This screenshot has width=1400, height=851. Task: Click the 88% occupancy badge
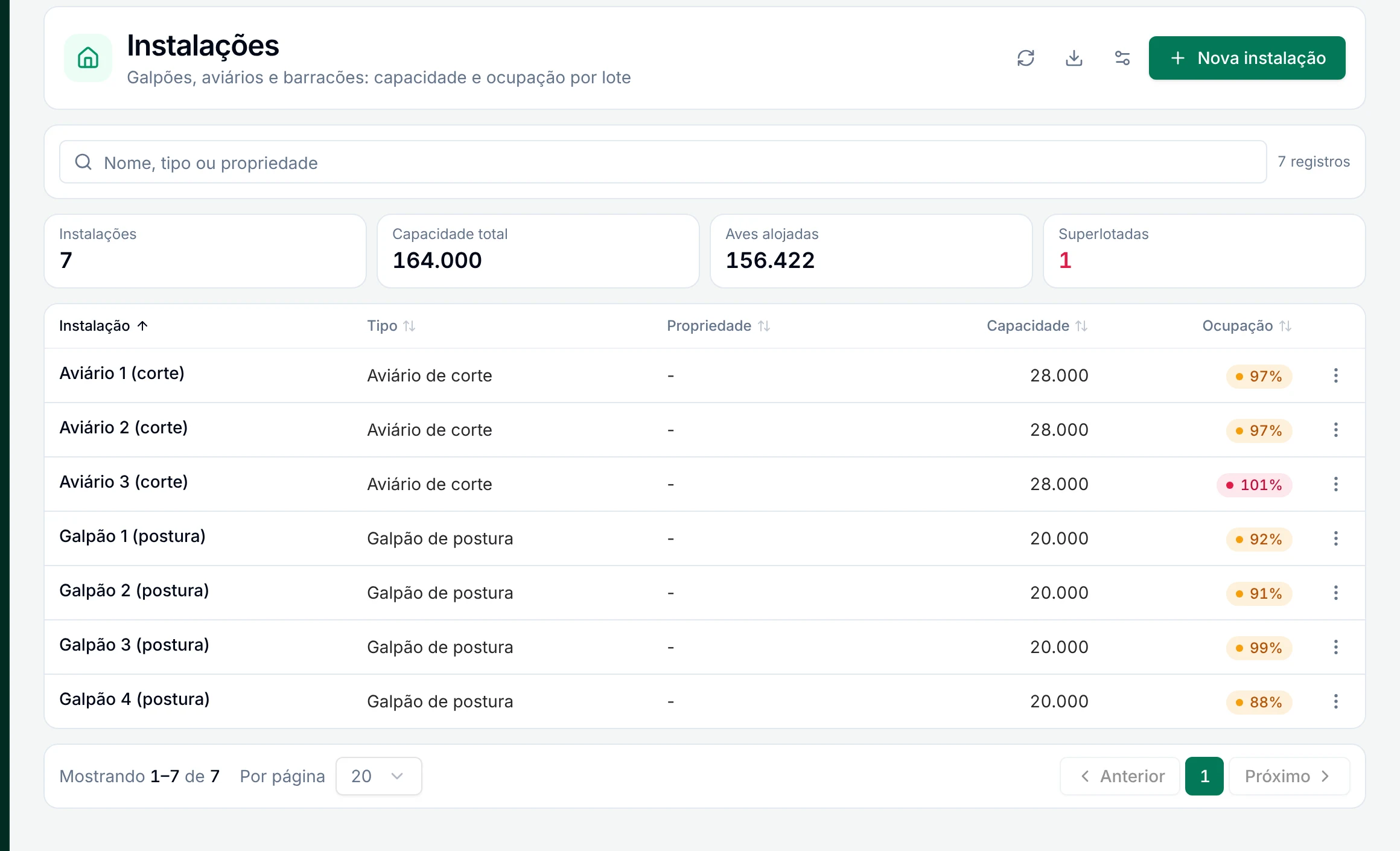1259,702
